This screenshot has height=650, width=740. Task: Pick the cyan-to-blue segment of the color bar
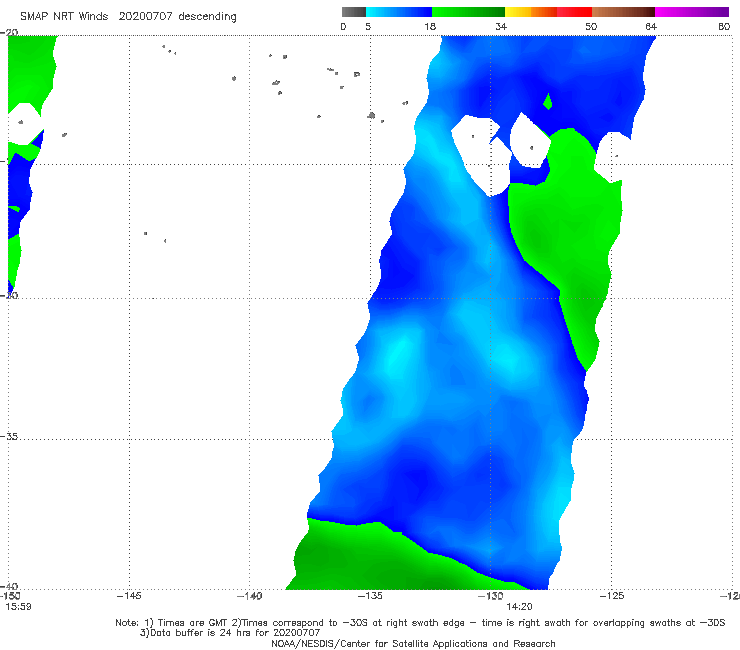pyautogui.click(x=399, y=12)
